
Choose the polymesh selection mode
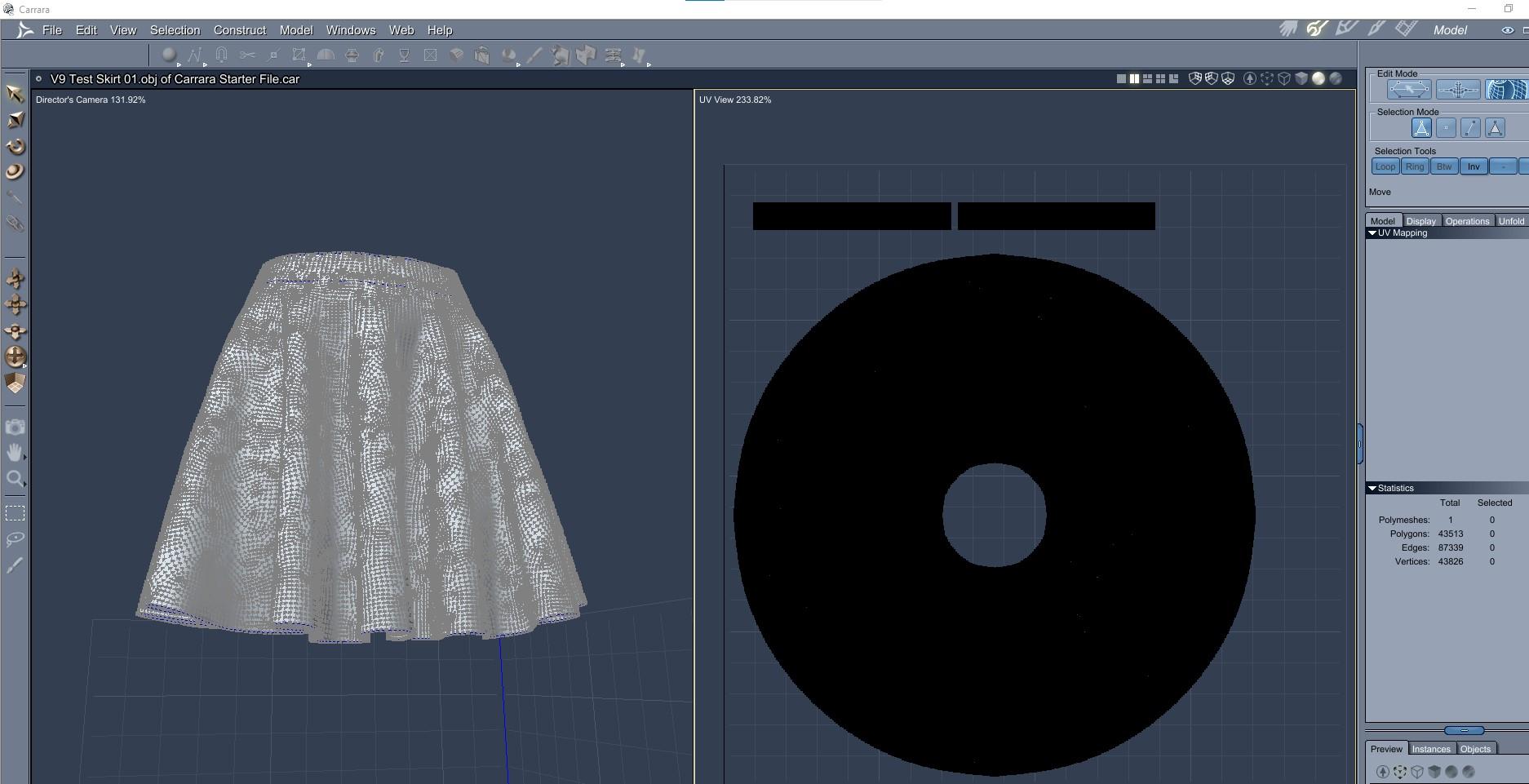click(1421, 128)
